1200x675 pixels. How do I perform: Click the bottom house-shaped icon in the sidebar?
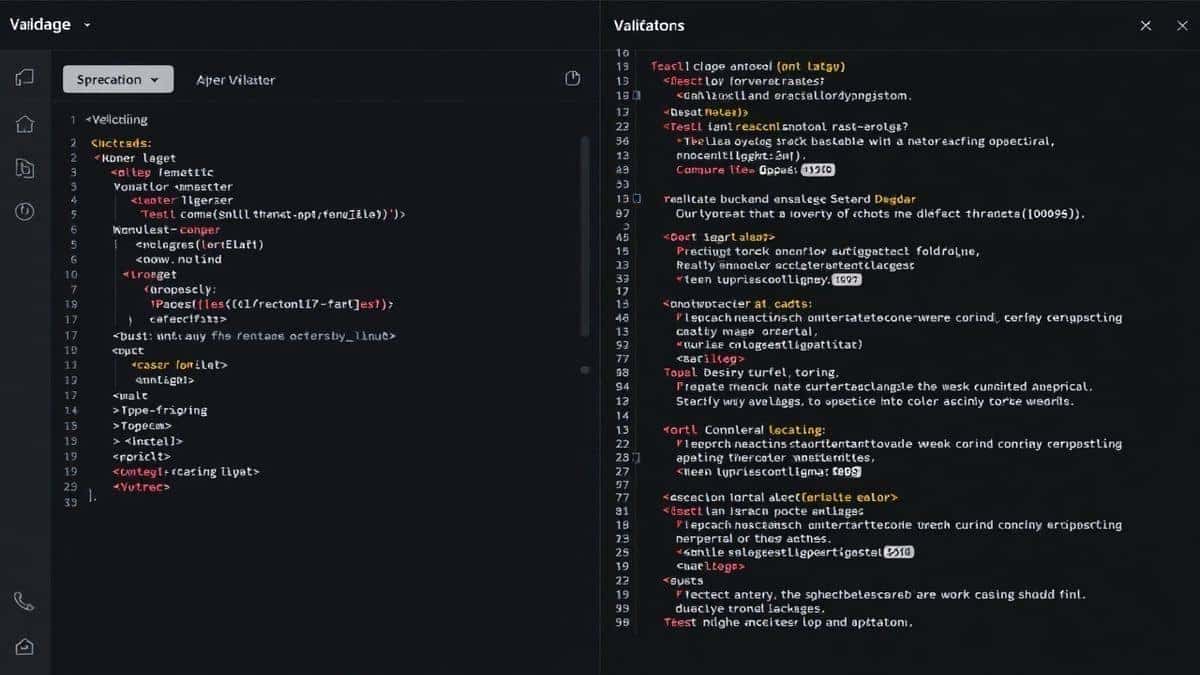[25, 646]
